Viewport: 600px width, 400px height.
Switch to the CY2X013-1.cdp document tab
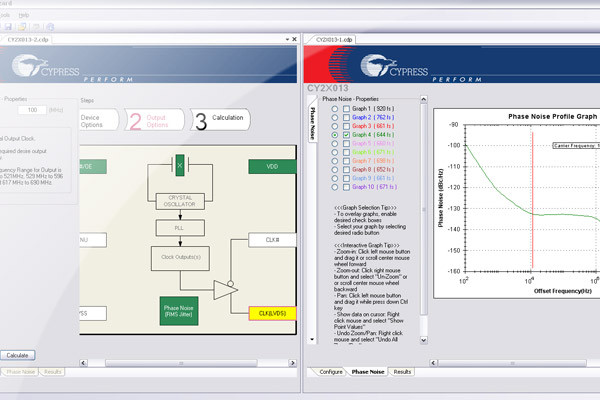[x=334, y=39]
